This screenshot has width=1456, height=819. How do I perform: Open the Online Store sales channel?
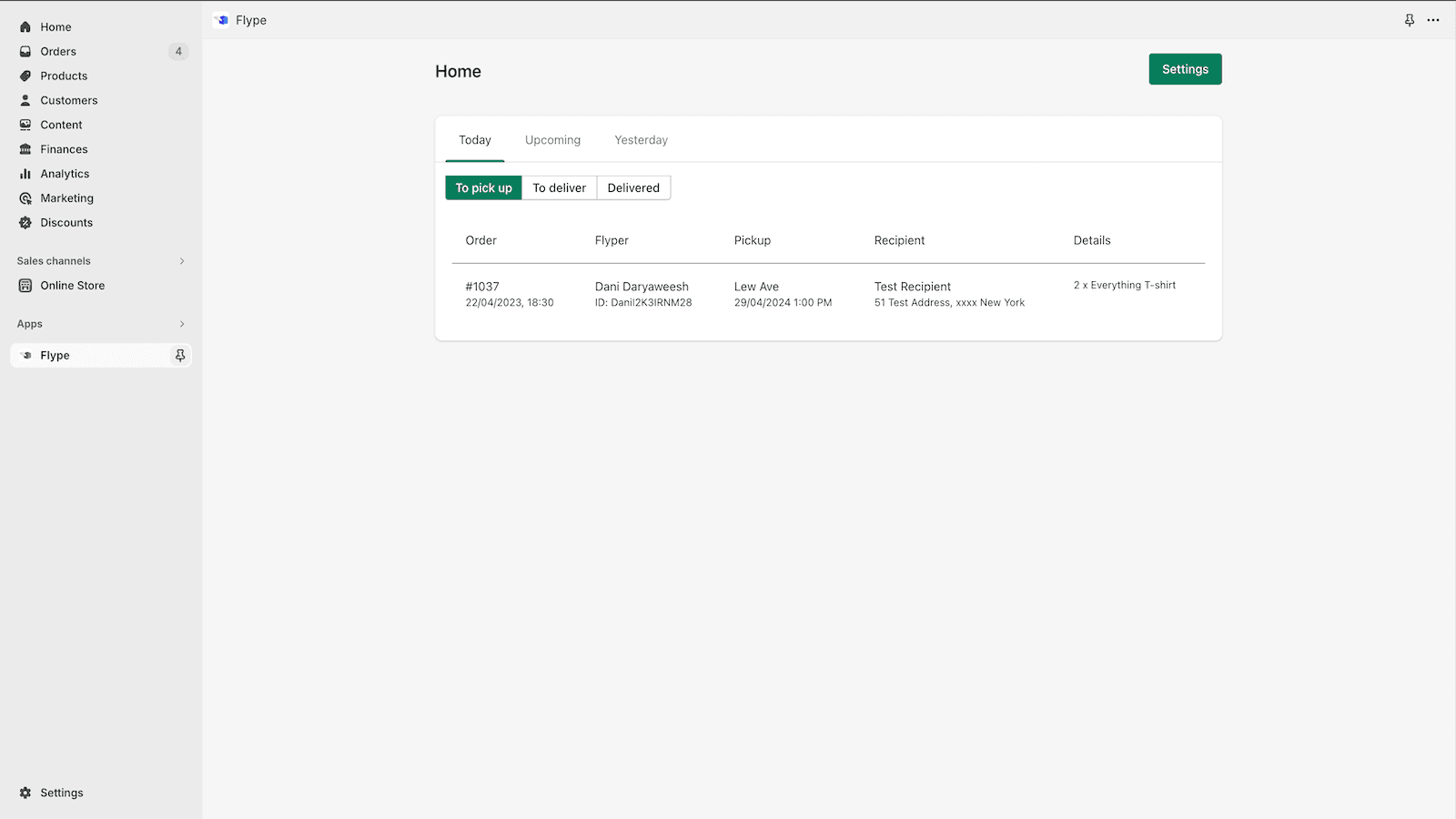tap(72, 286)
